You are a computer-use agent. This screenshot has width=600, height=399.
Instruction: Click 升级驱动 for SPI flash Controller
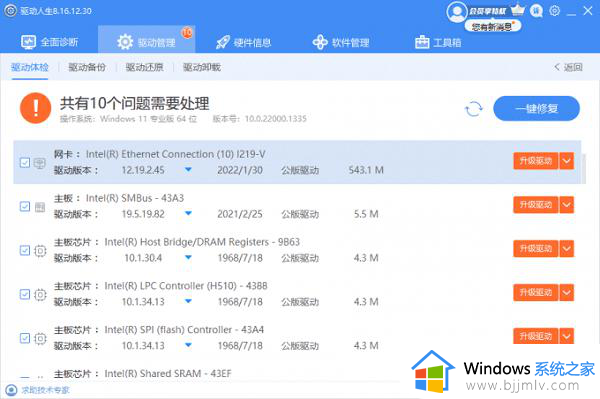[536, 337]
